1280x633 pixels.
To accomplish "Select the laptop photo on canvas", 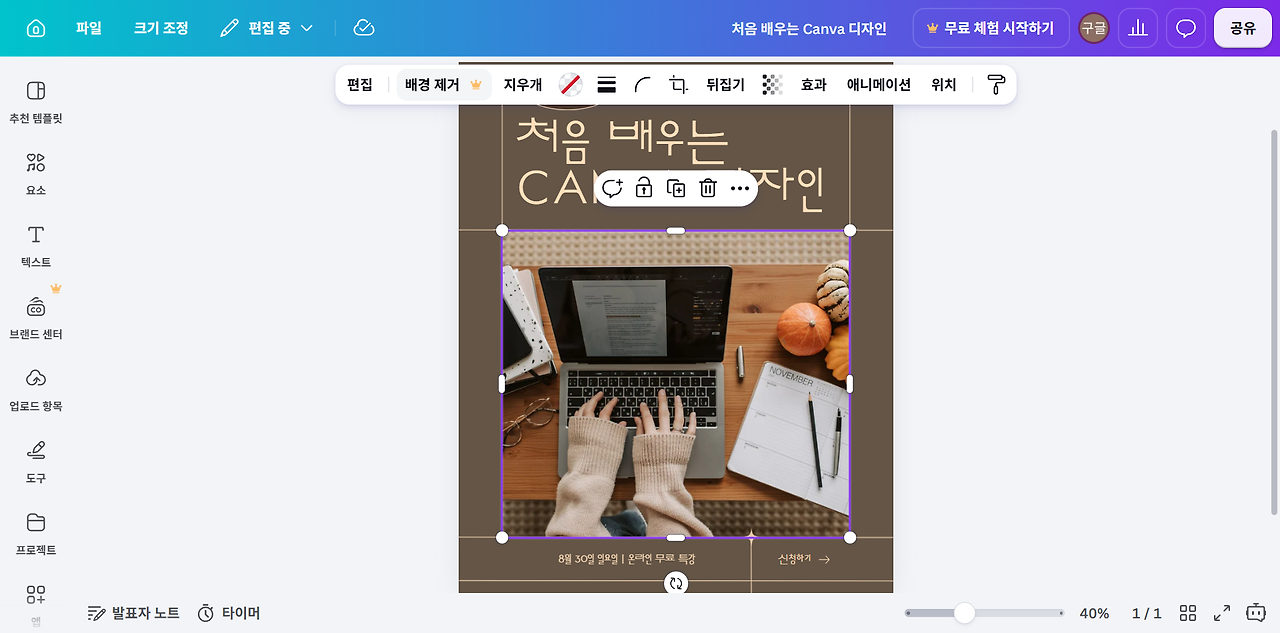I will click(676, 384).
